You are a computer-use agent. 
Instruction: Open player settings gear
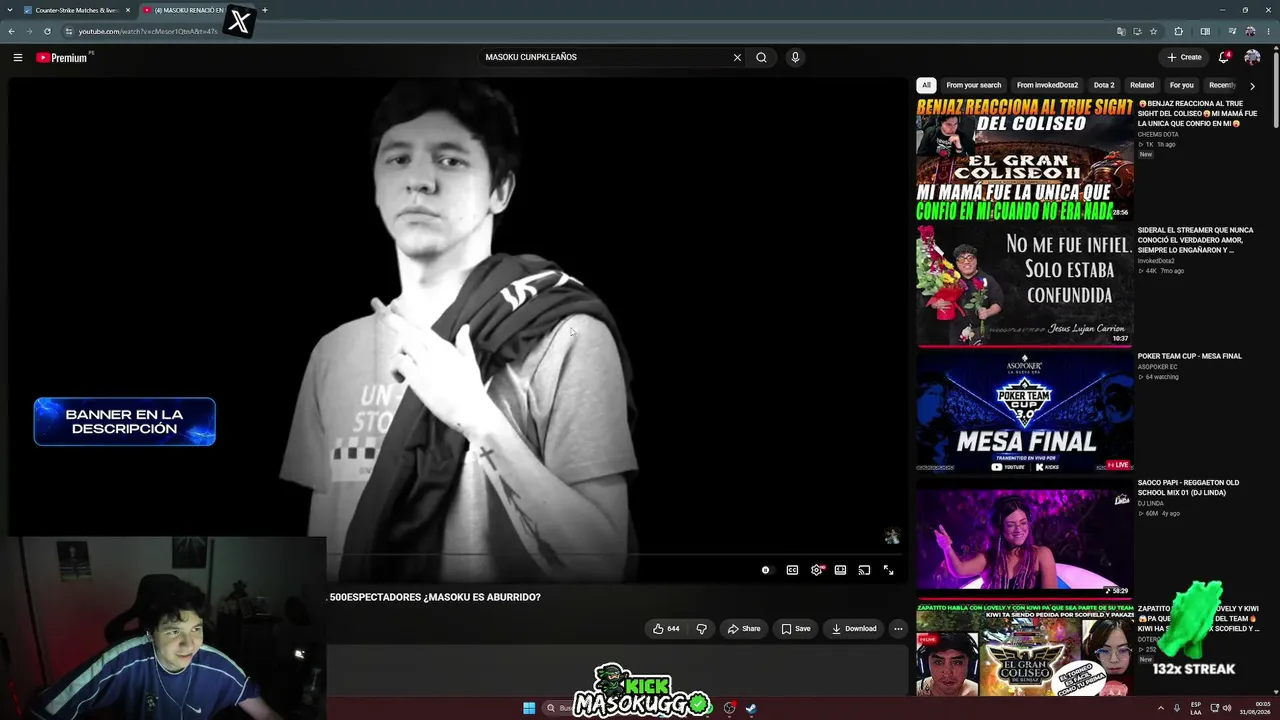(816, 570)
